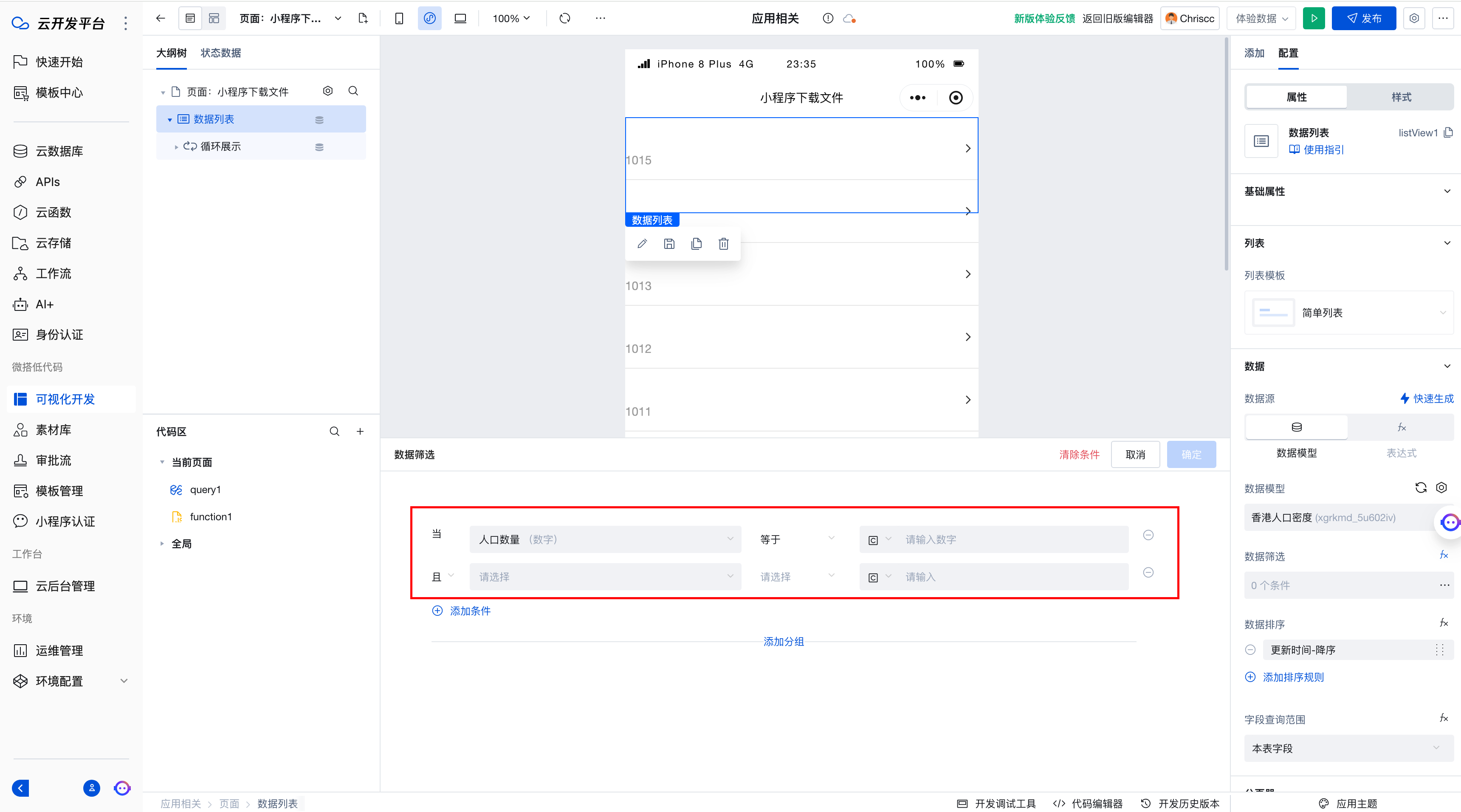Viewport: 1461px width, 812px height.
Task: Remove the first filter condition row
Action: click(1148, 535)
